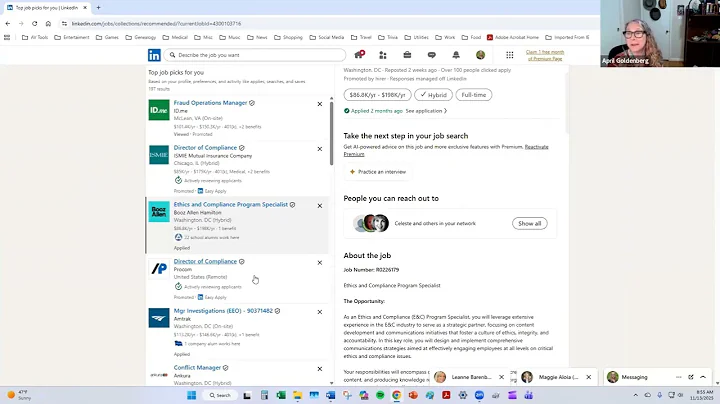Click the Full-time pill
Viewport: 720px width, 404px height.
[x=473, y=95]
